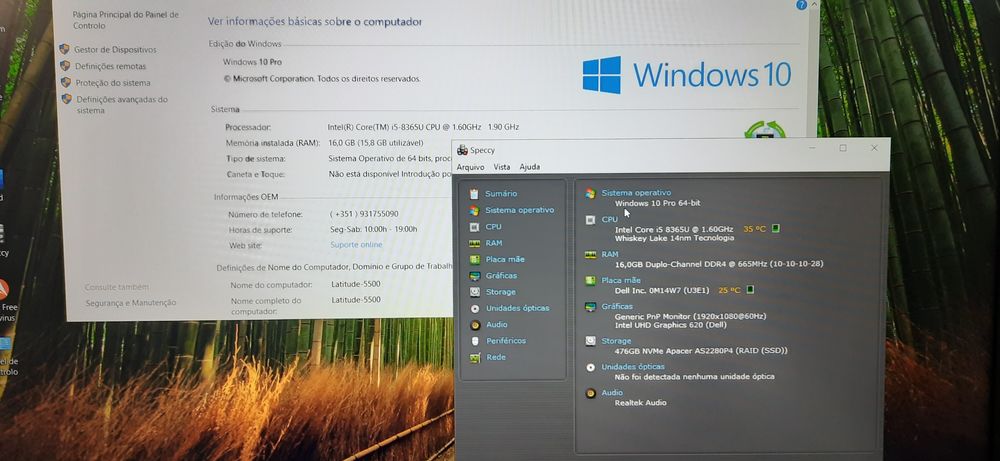Viewport: 1000px width, 461px height.
Task: Go to RAM in the Speccy sidebar
Action: pyautogui.click(x=494, y=243)
